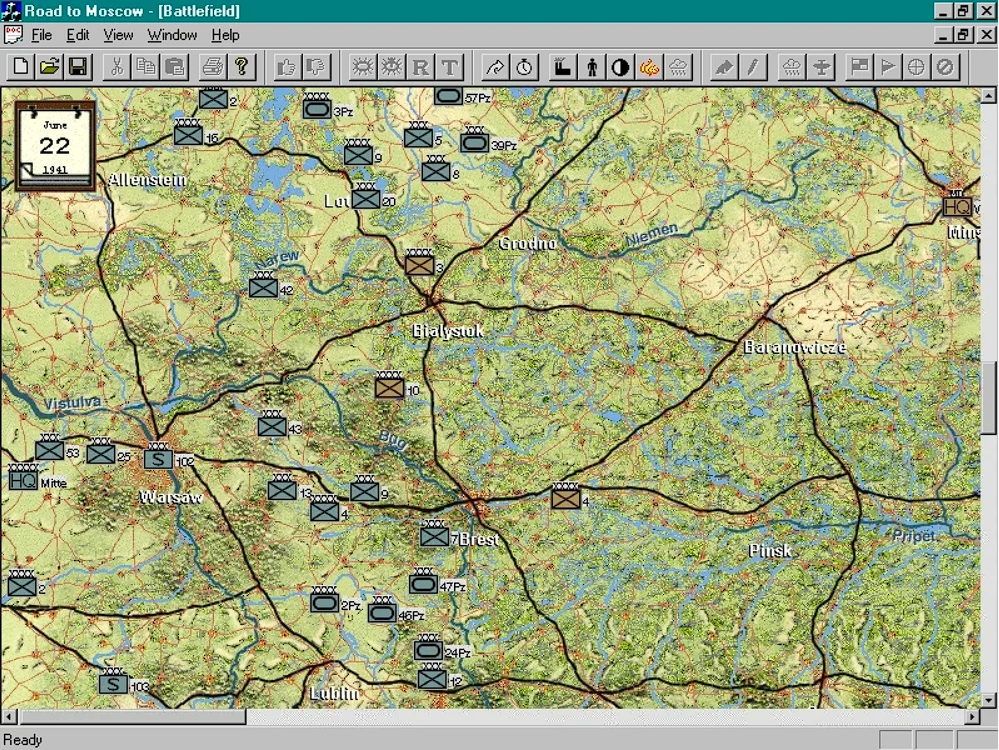Save using the floppy disk icon
This screenshot has width=999, height=750.
[78, 67]
